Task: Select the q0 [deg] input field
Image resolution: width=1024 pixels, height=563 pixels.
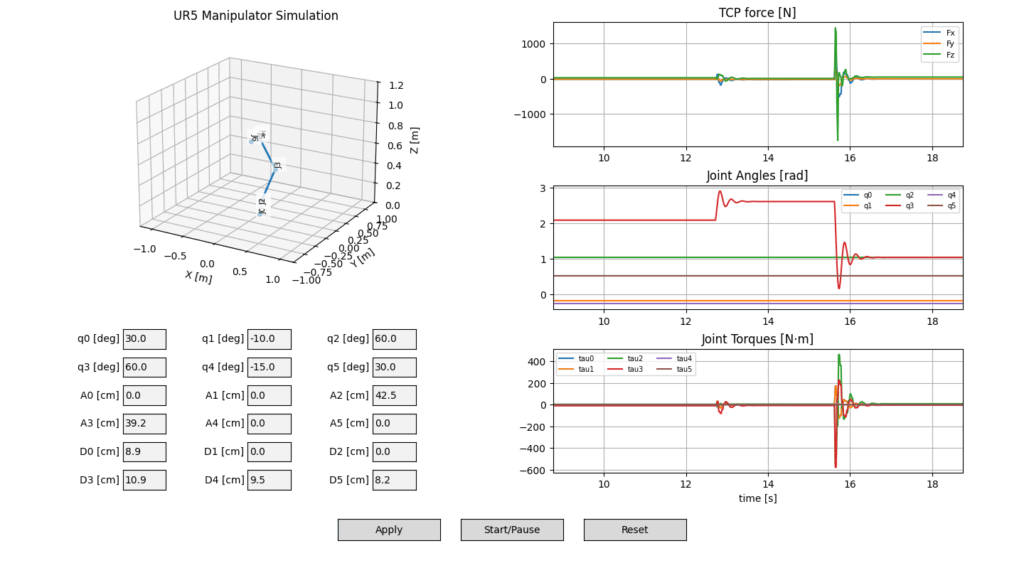Action: 144,339
